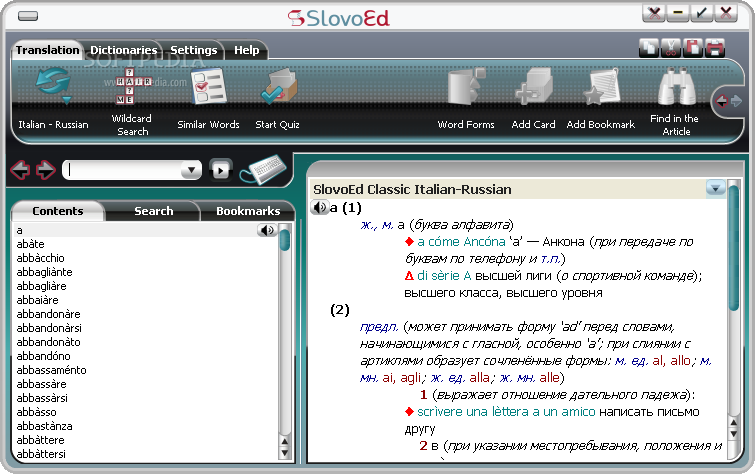
Task: Select the word 'abbastànza'
Action: (x=44, y=426)
